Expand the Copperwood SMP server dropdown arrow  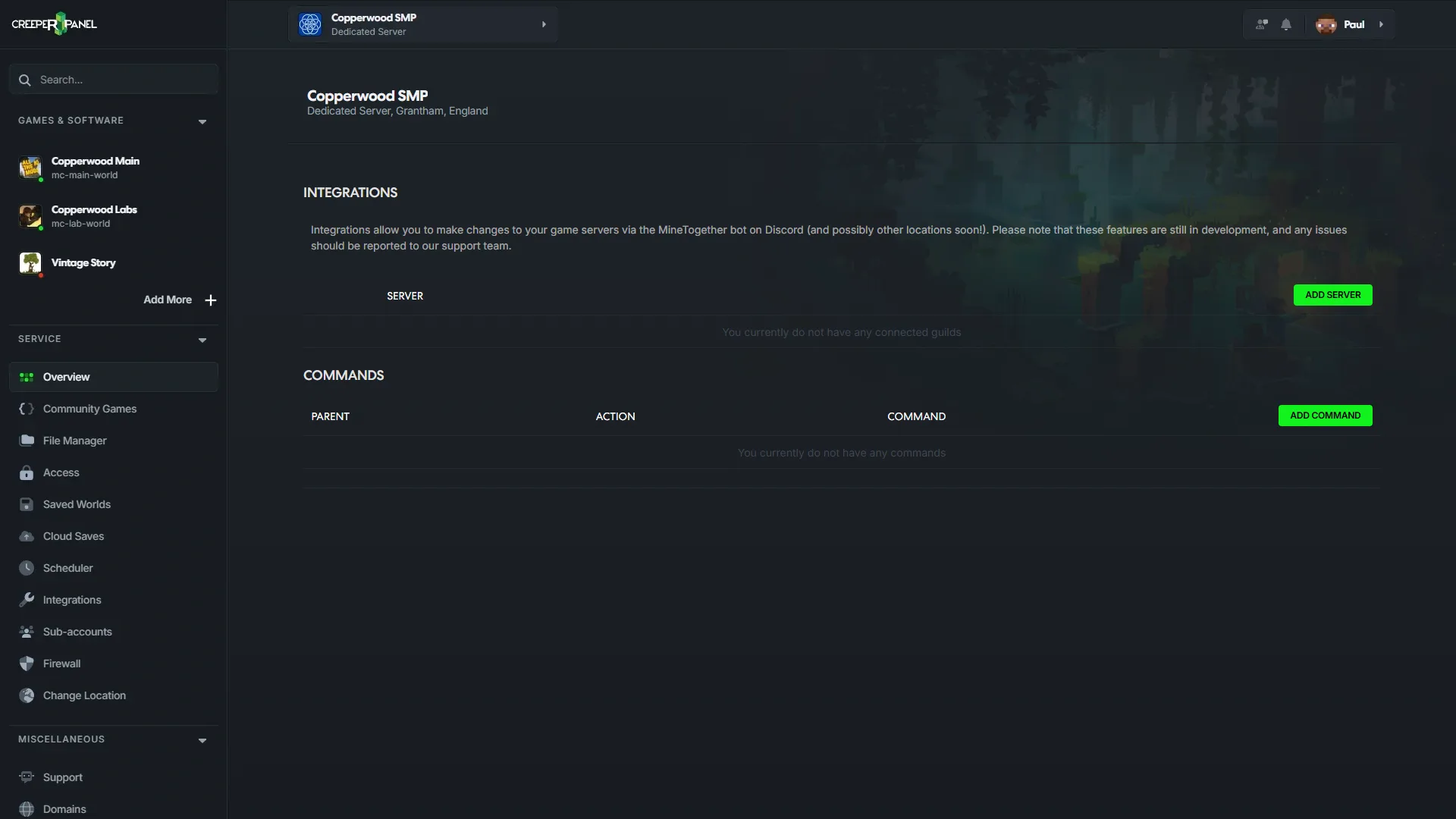coord(544,24)
